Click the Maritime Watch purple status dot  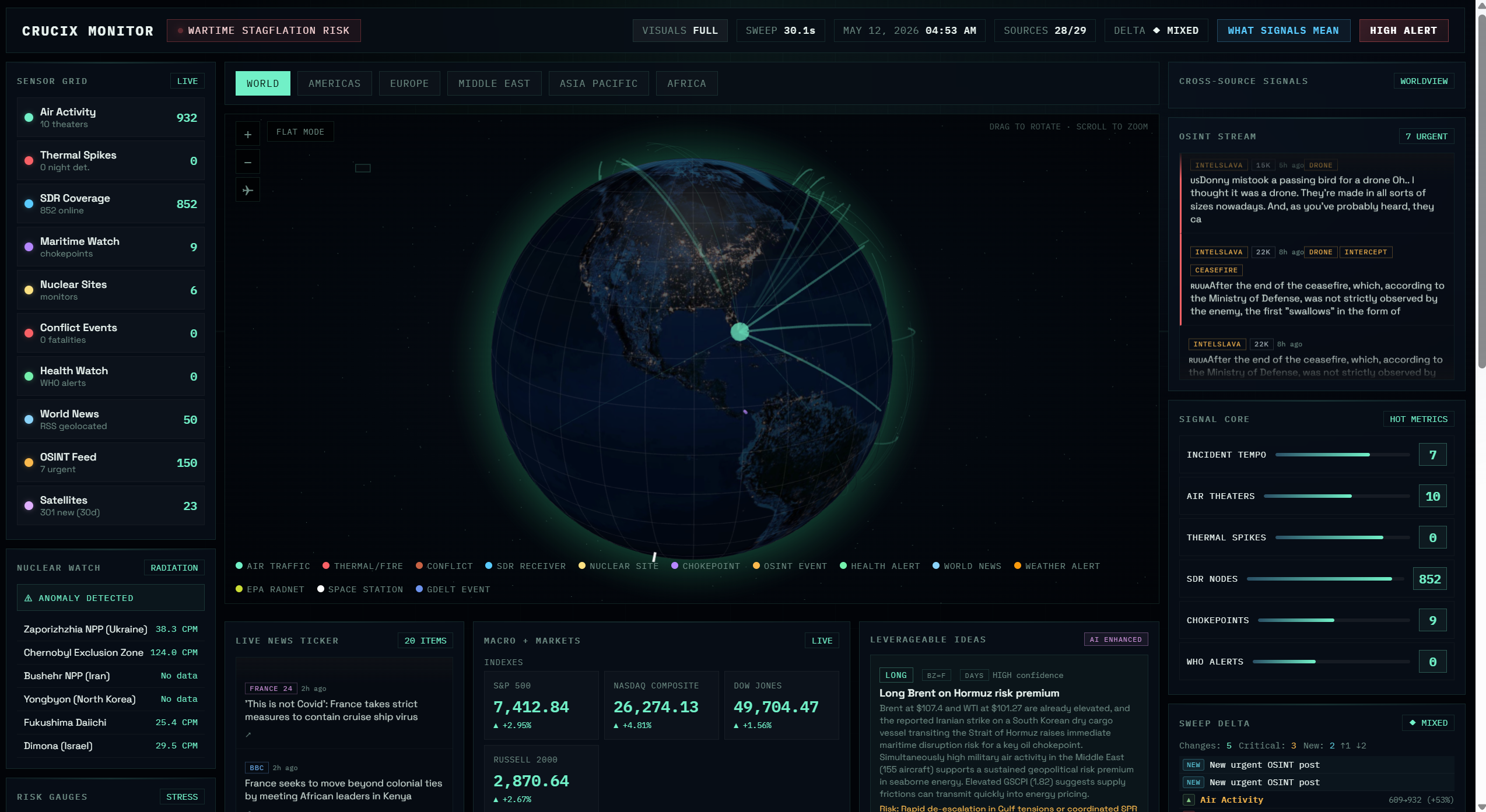(x=29, y=247)
